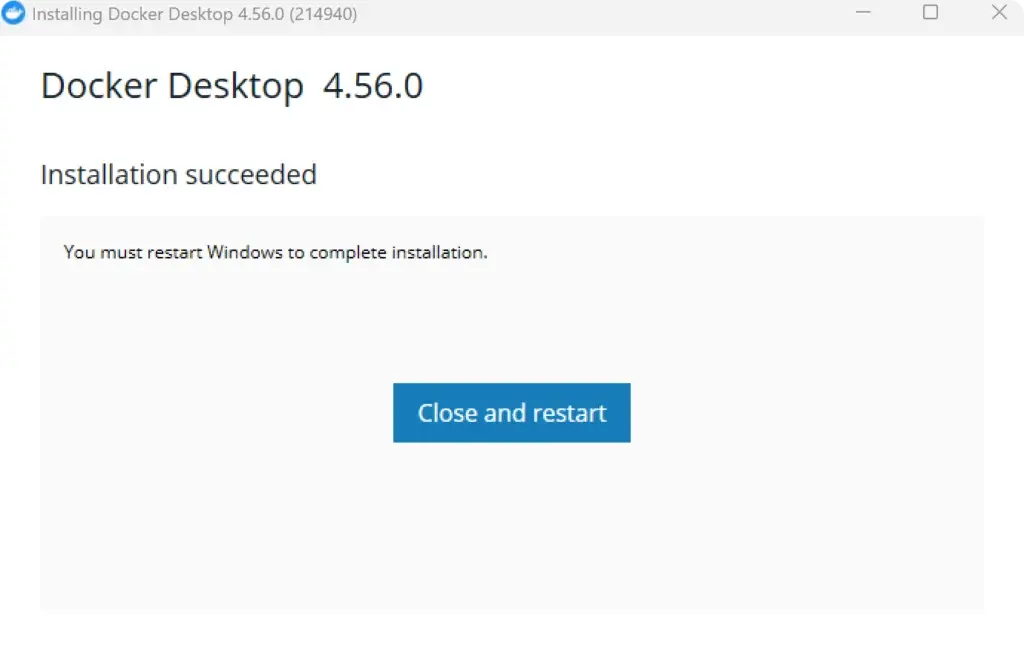Click the "Docker Desktop" heading text

[171, 86]
